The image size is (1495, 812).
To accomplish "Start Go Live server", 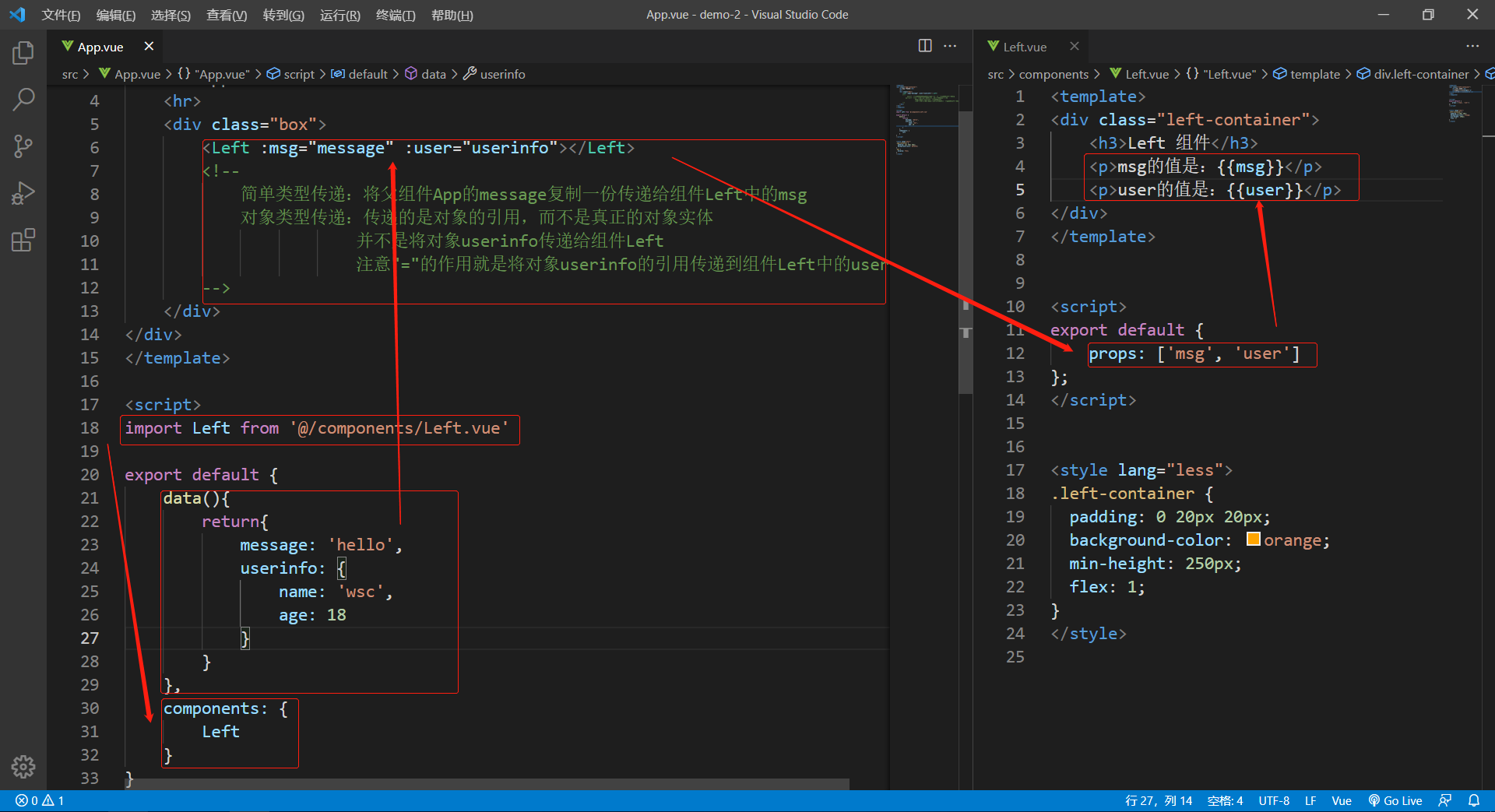I will [x=1395, y=800].
